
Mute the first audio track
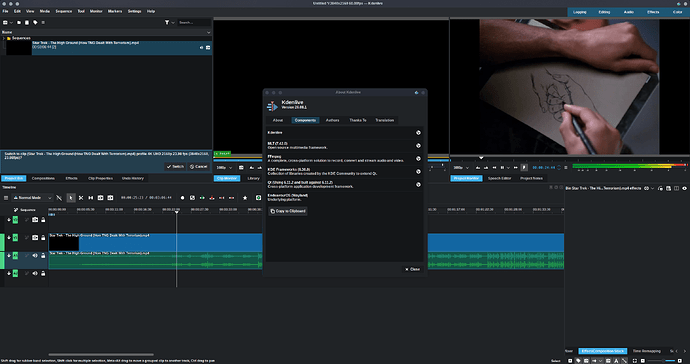coord(35,256)
